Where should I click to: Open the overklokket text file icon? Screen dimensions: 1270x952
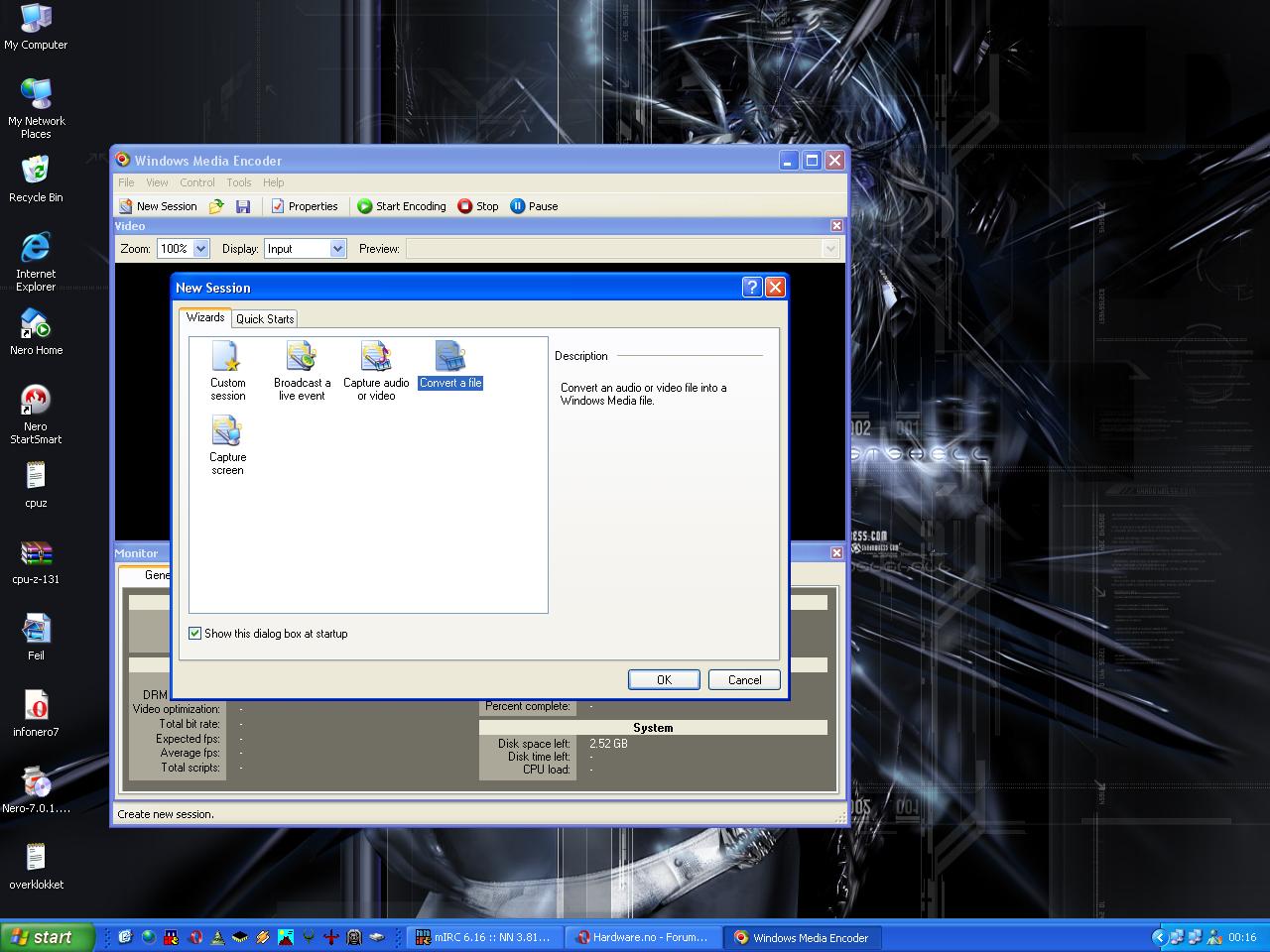click(36, 866)
